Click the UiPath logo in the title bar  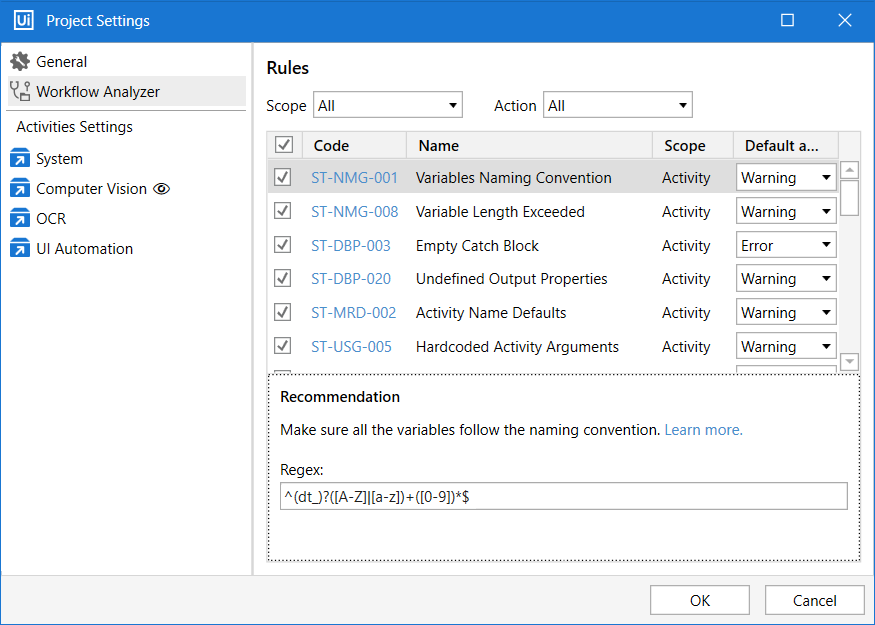pyautogui.click(x=22, y=20)
